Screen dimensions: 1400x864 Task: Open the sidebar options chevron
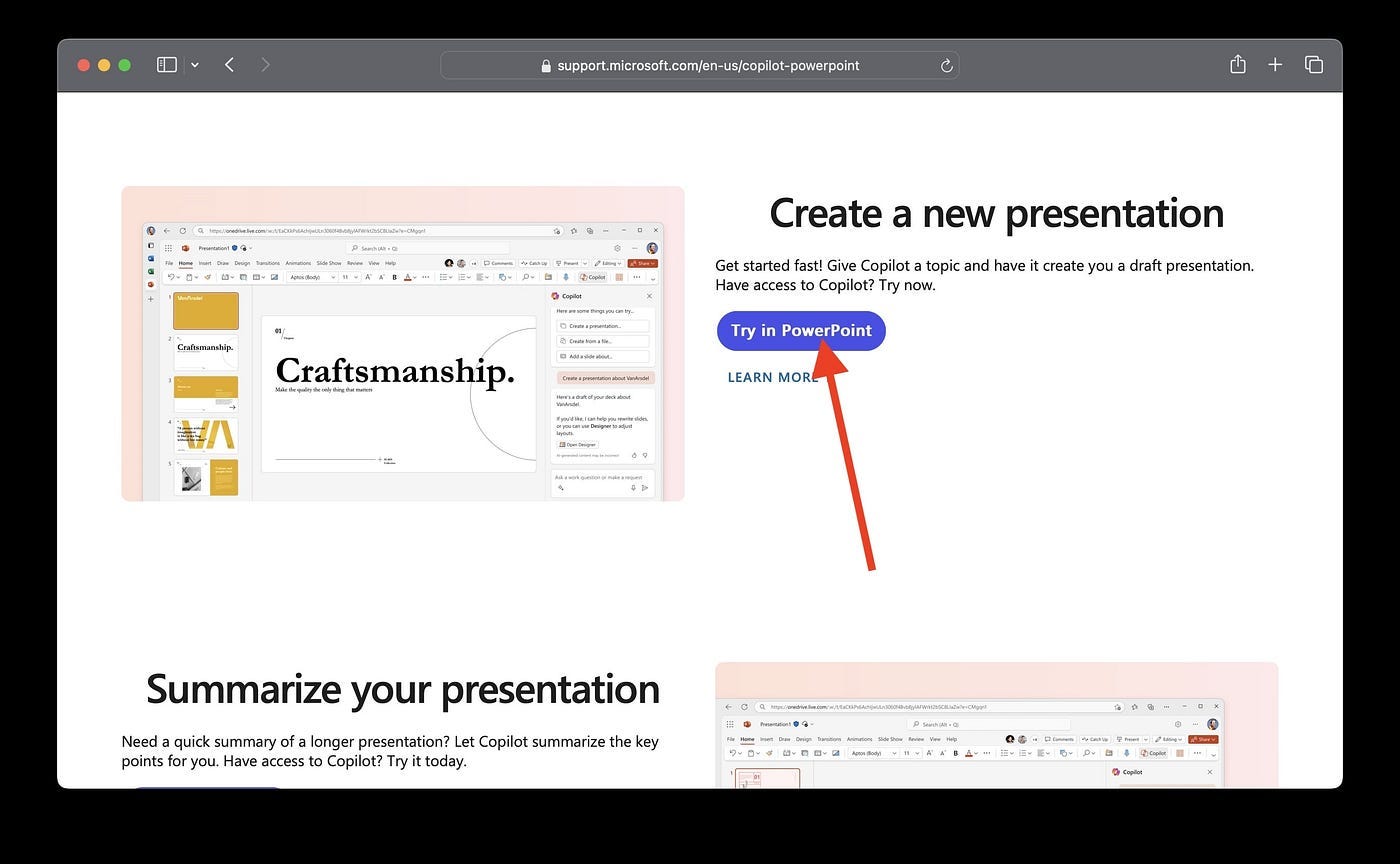point(194,65)
